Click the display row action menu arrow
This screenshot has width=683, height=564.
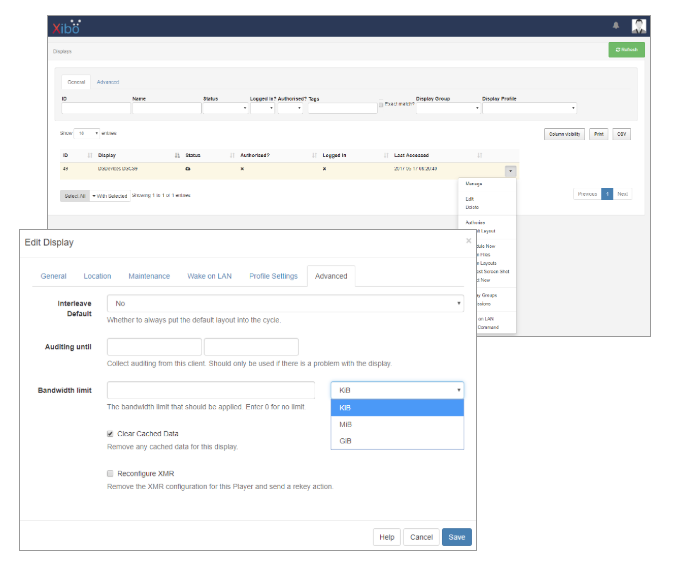511,171
